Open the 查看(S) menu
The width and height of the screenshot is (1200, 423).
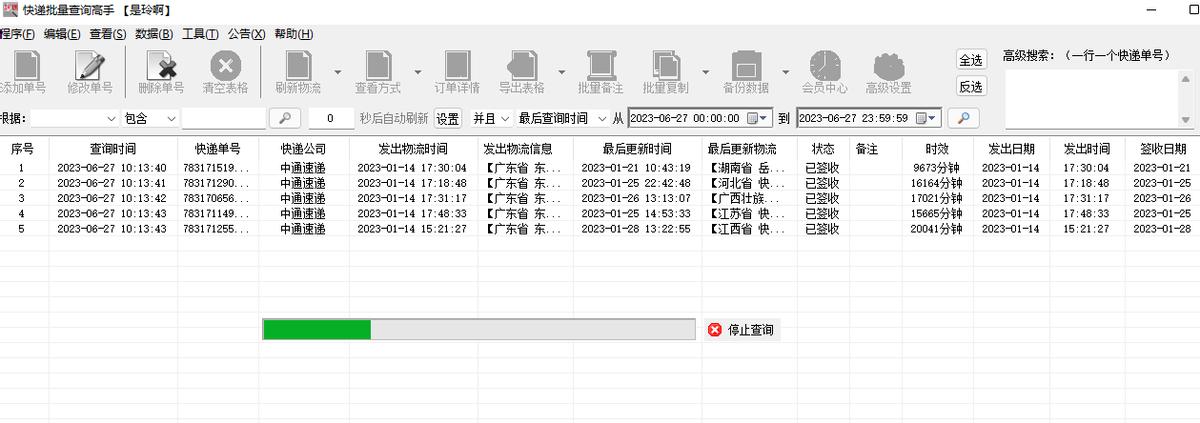coord(107,34)
